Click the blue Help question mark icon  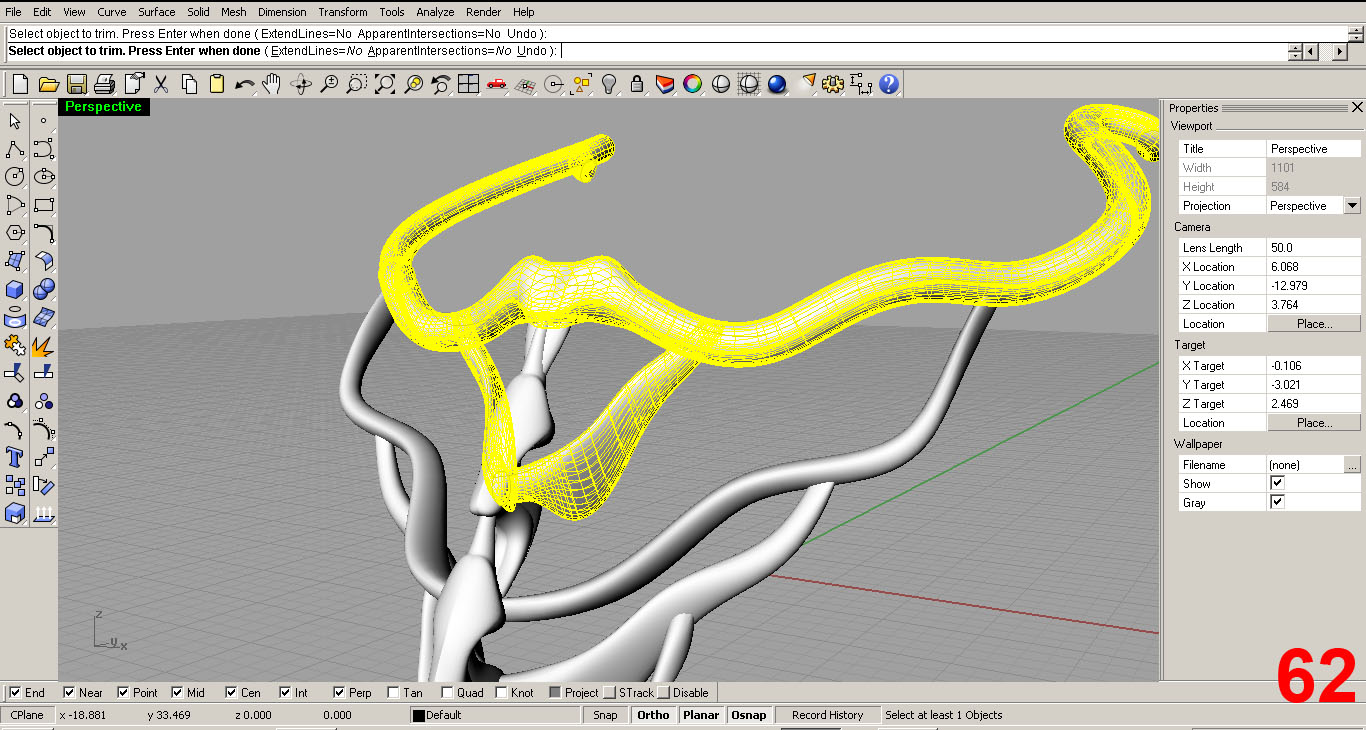point(889,85)
